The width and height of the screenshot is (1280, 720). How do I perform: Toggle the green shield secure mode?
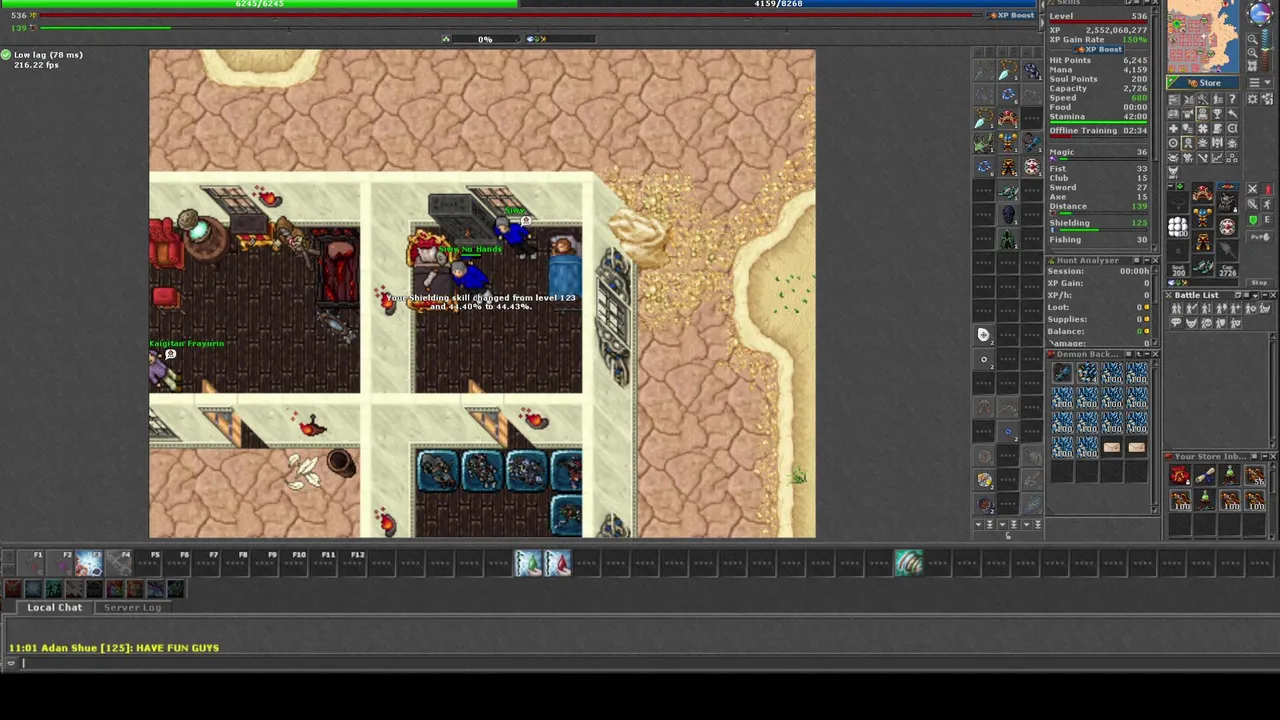[x=1253, y=220]
